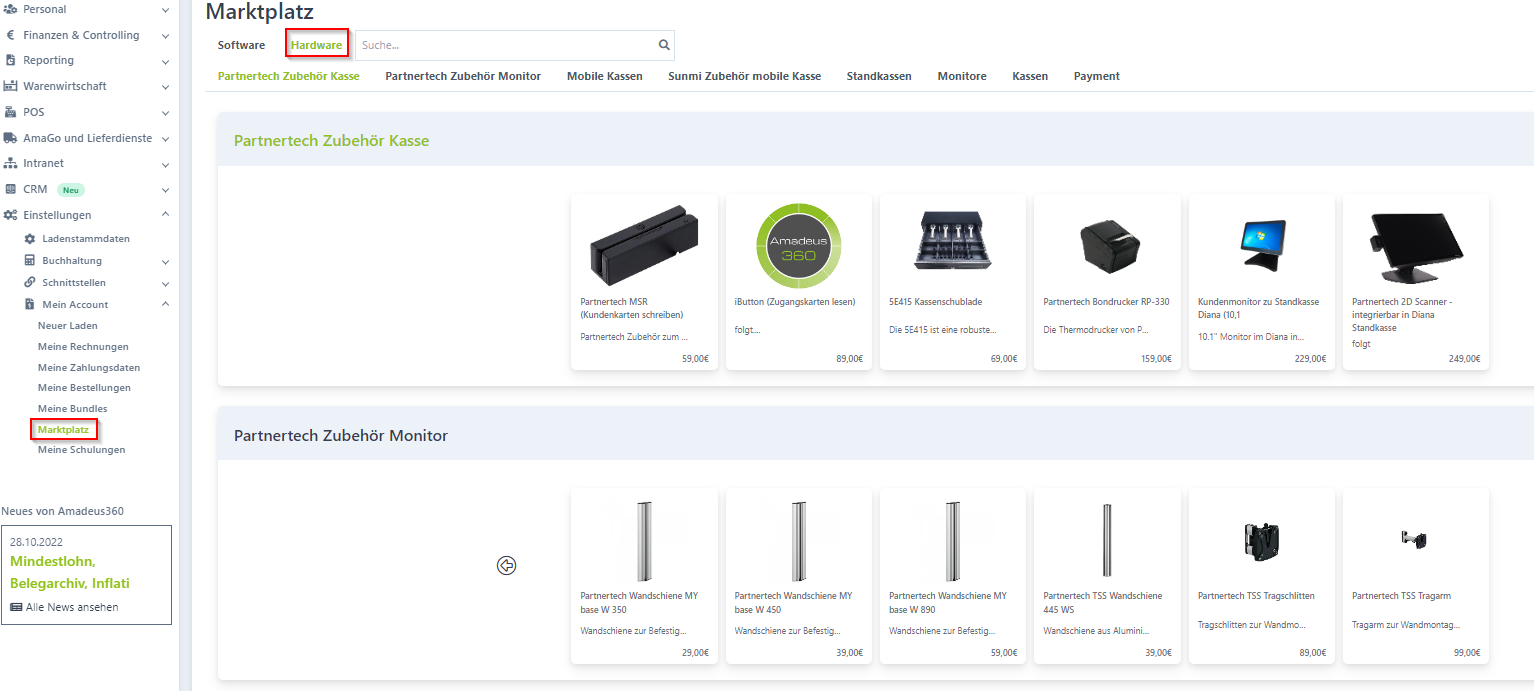
Task: Open Neuer Laden
Action: 68,326
